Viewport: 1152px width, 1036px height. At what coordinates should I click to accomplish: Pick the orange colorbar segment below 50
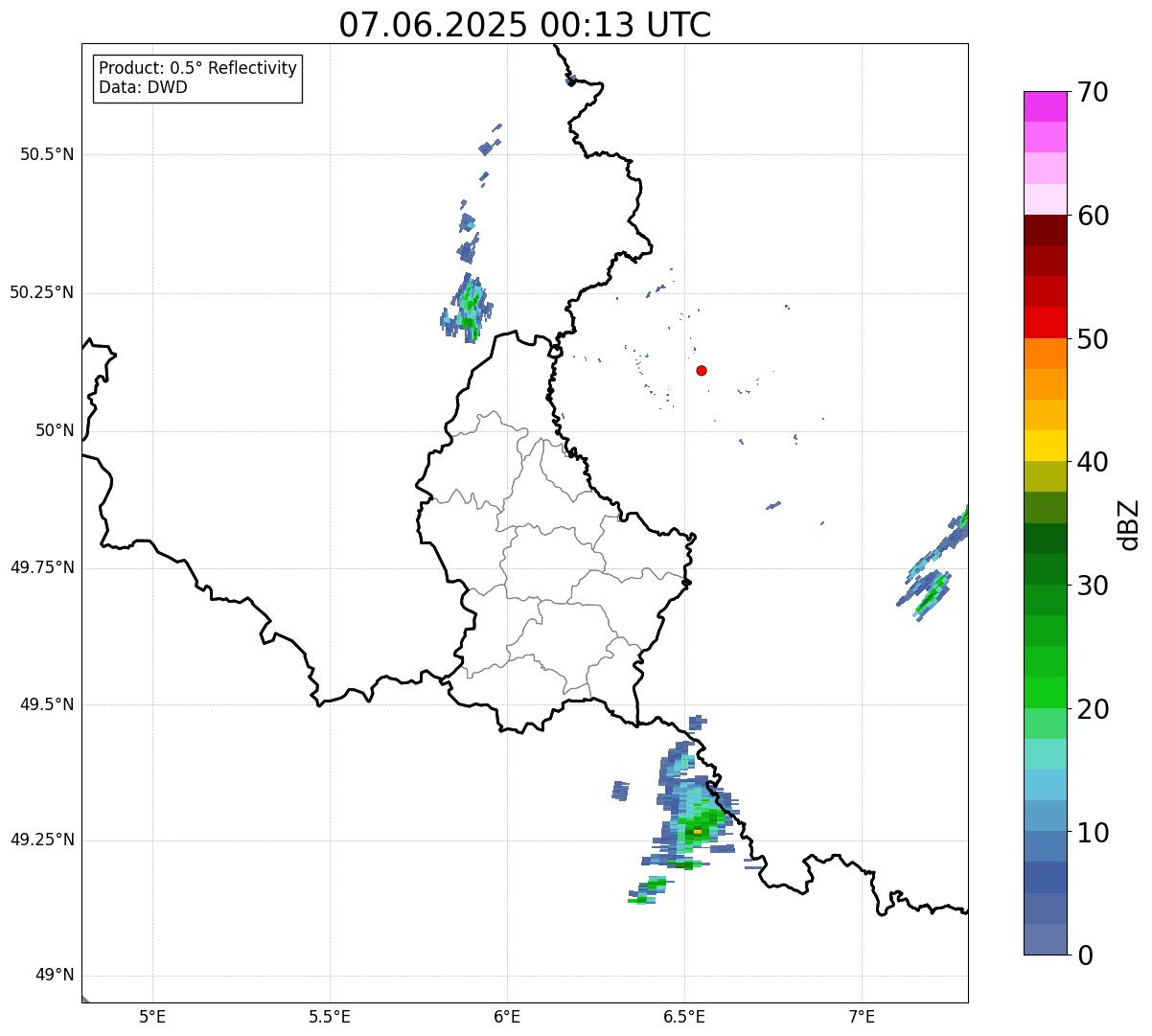[1046, 354]
